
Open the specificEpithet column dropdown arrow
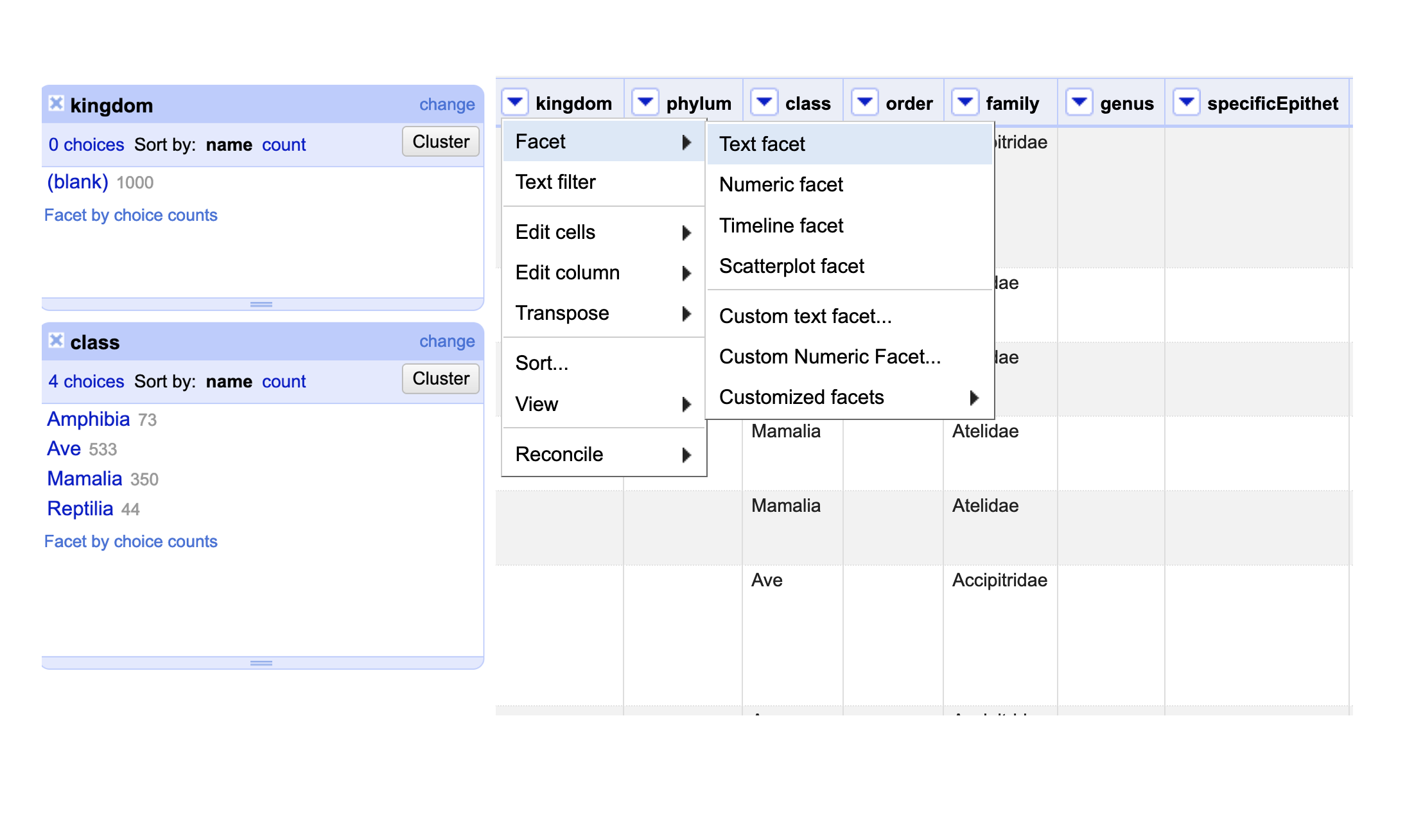(1187, 102)
